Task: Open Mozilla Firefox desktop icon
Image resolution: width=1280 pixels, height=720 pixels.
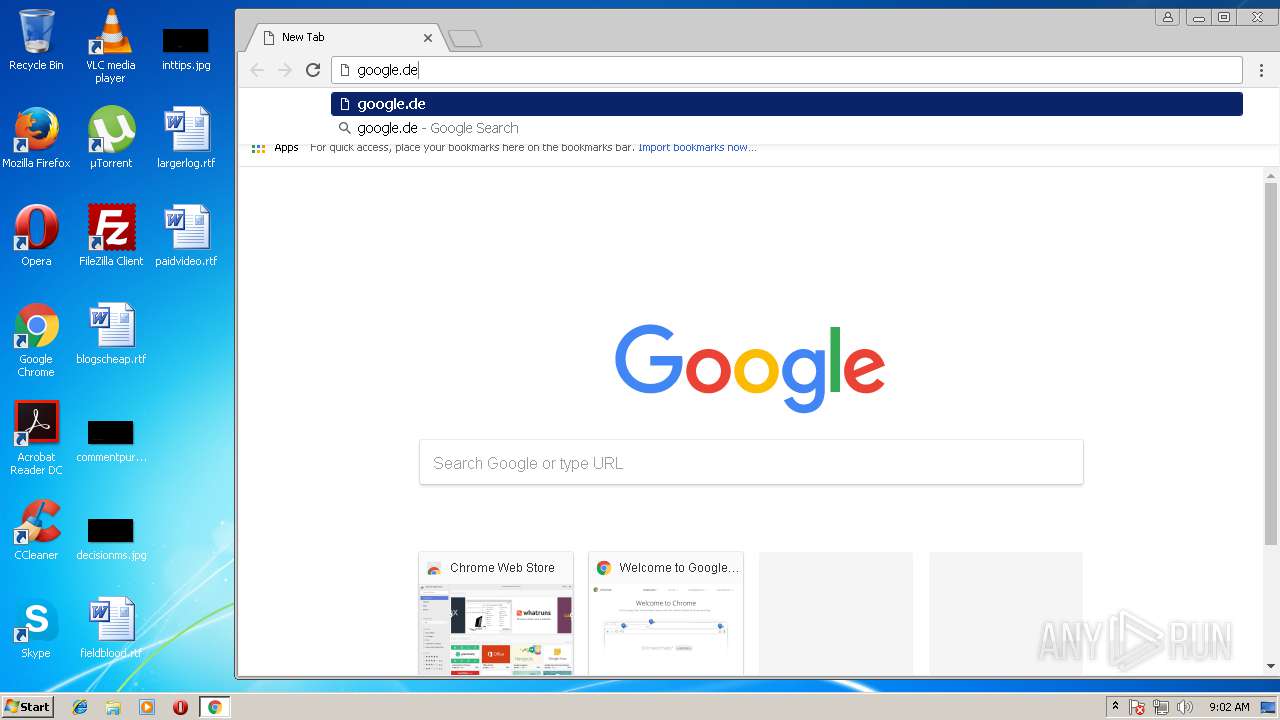Action: coord(36,138)
